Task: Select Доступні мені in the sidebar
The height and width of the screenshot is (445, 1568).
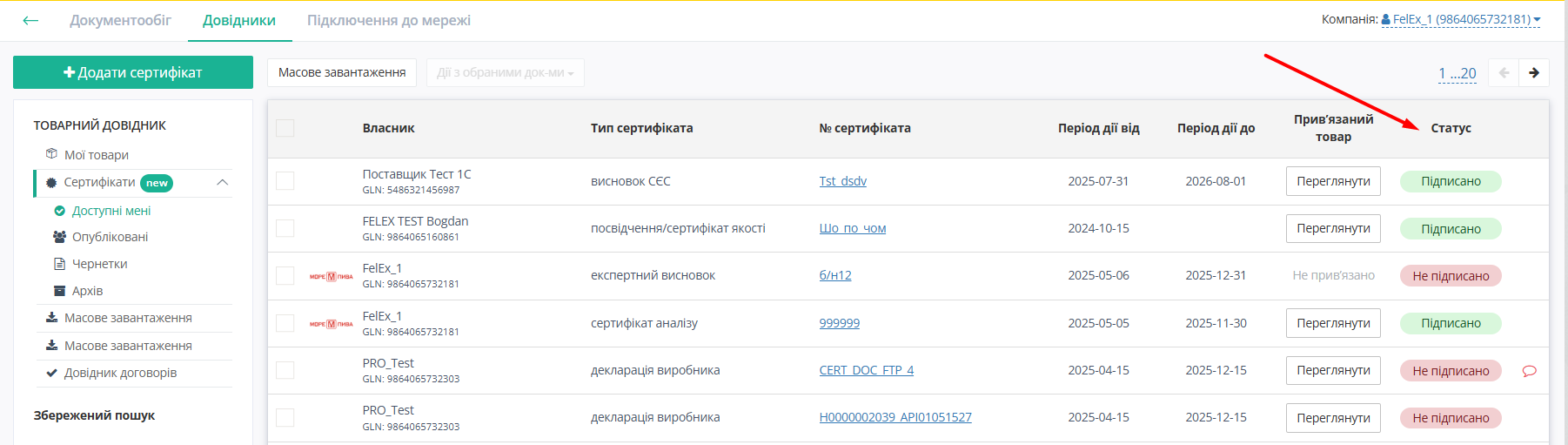Action: coord(111,211)
